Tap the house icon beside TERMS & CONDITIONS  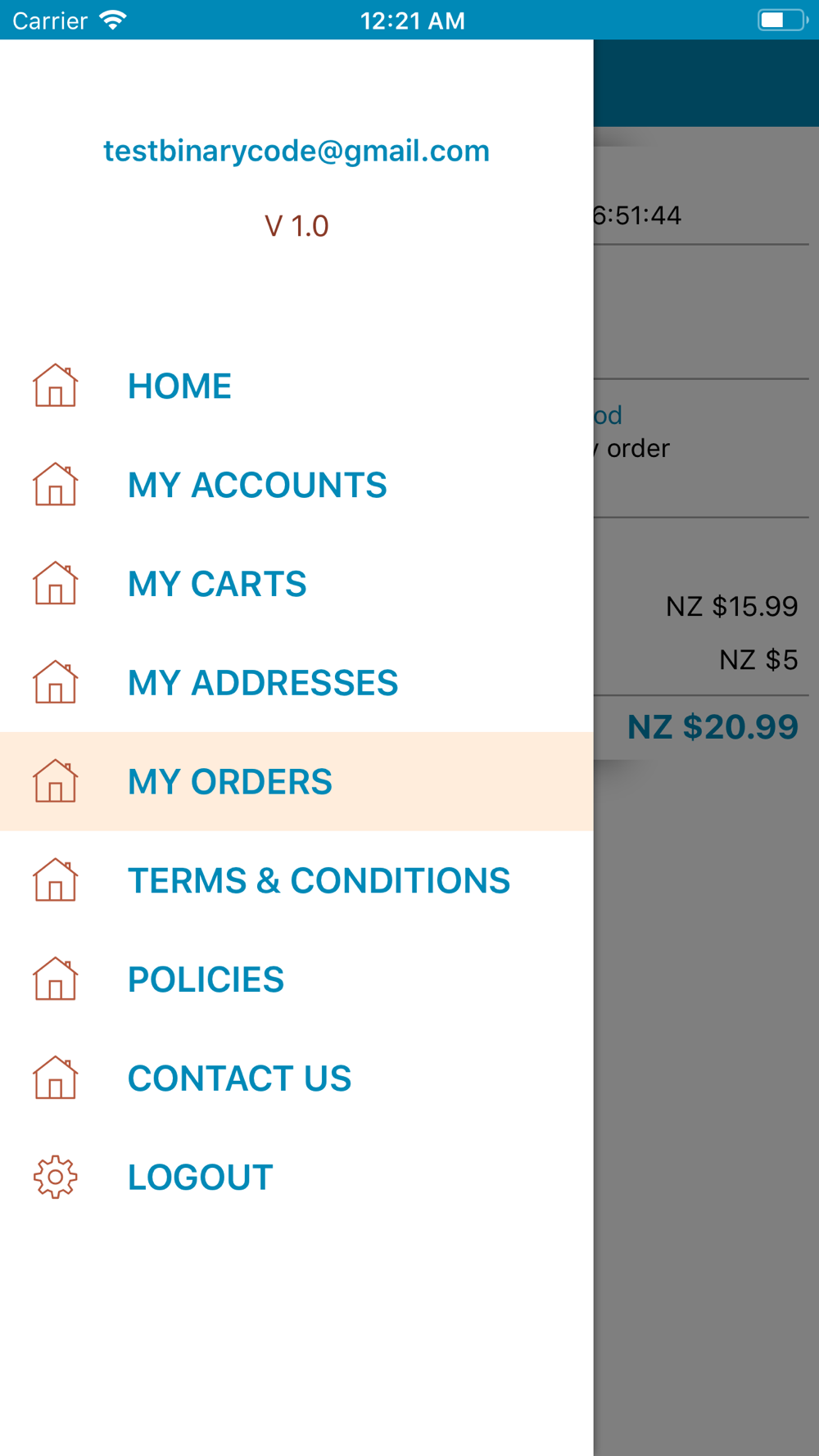point(55,880)
